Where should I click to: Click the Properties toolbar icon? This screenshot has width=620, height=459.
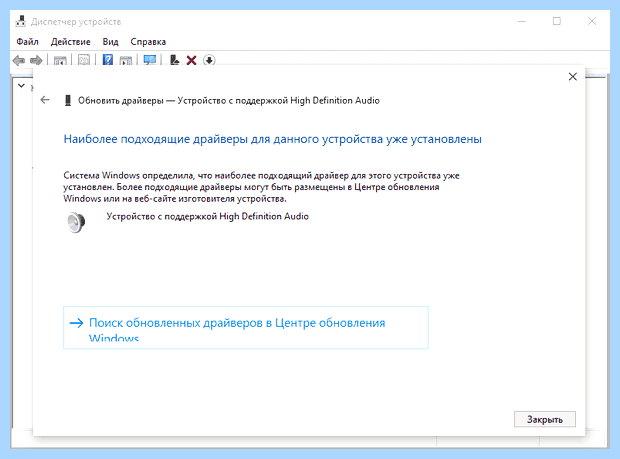click(x=83, y=60)
